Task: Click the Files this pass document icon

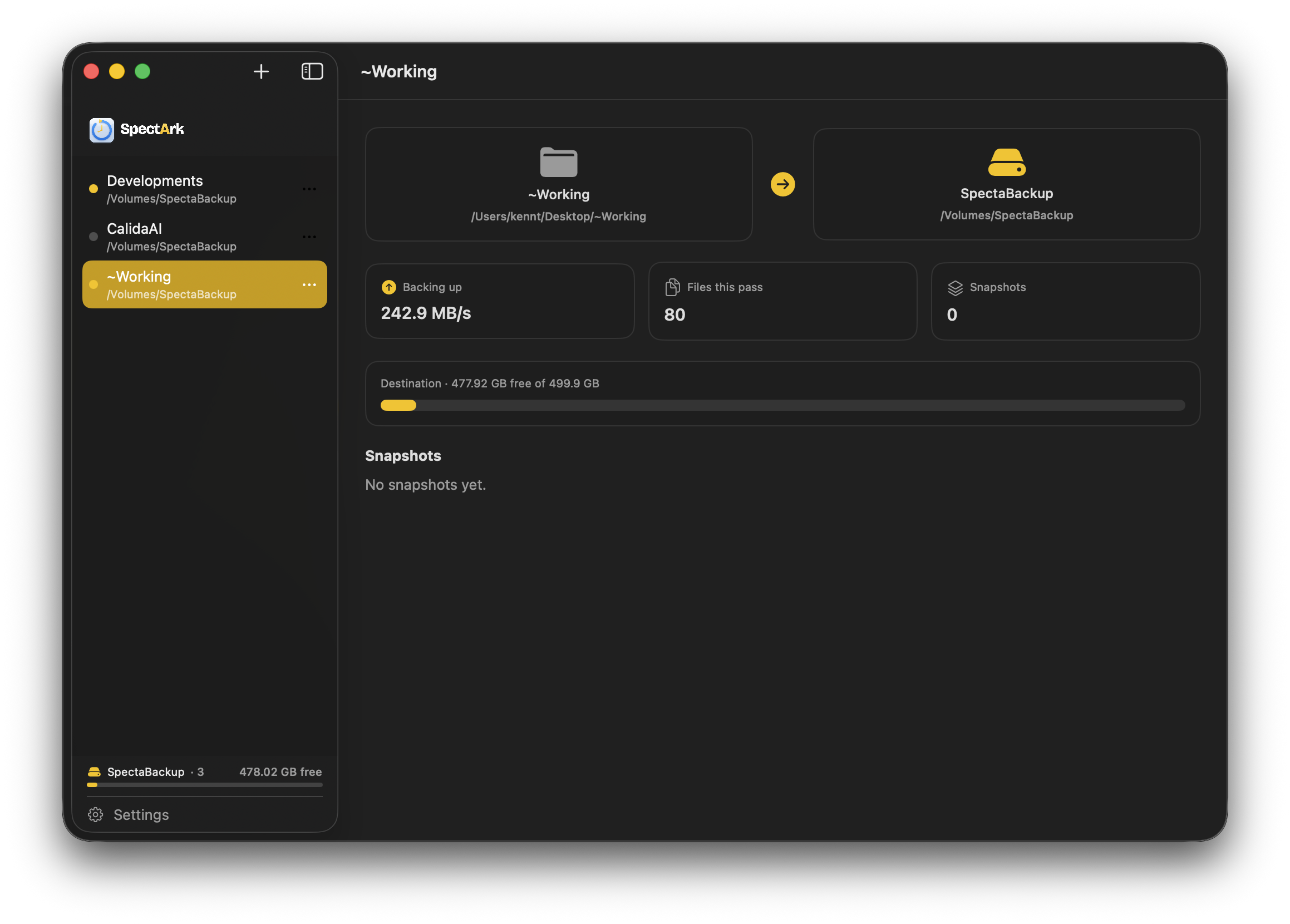Action: point(672,287)
